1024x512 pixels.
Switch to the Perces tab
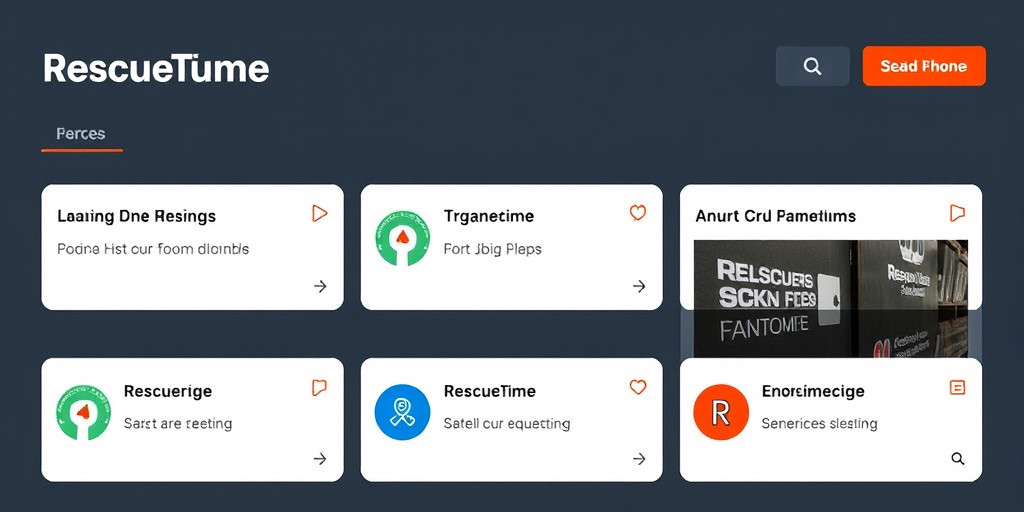(81, 134)
